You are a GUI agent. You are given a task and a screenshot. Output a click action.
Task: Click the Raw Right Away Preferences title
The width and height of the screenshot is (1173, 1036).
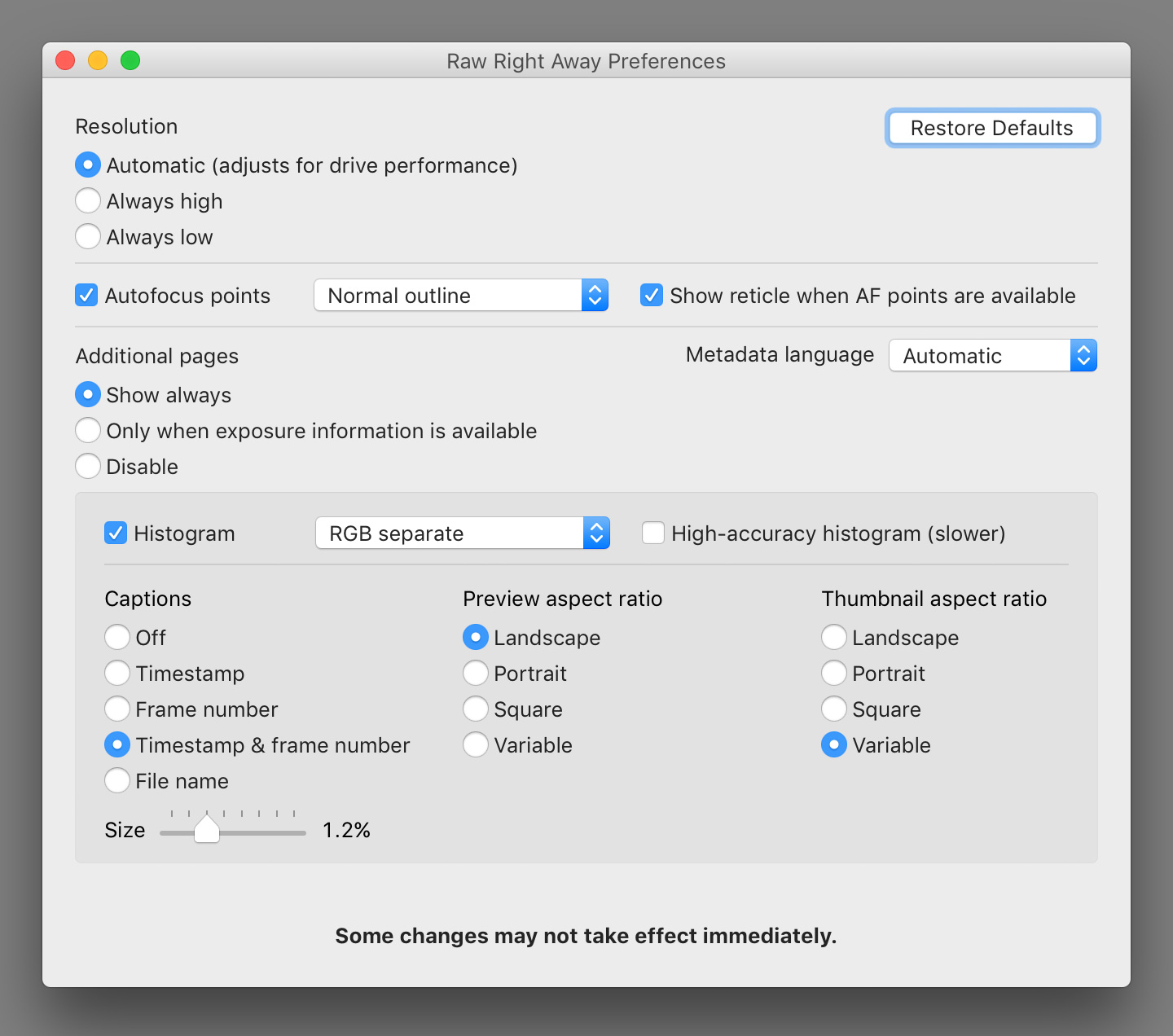point(586,61)
